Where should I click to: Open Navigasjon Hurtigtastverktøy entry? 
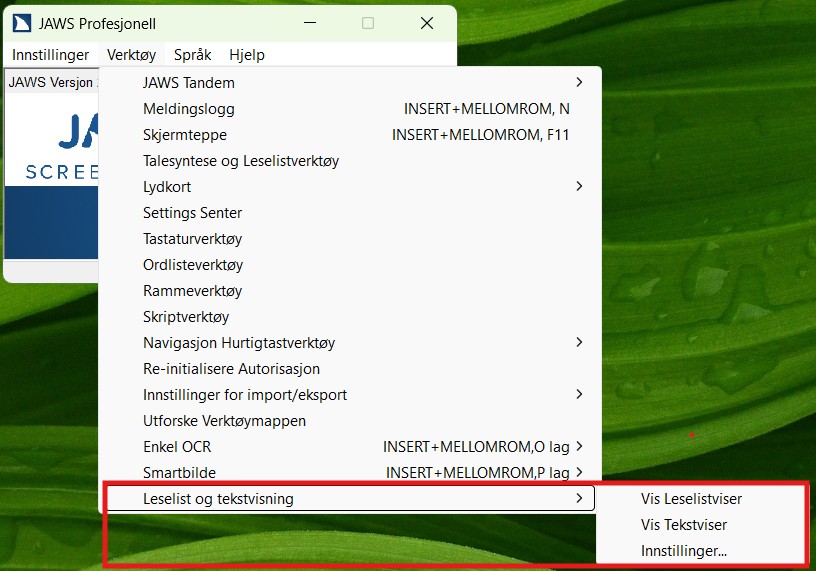[350, 343]
